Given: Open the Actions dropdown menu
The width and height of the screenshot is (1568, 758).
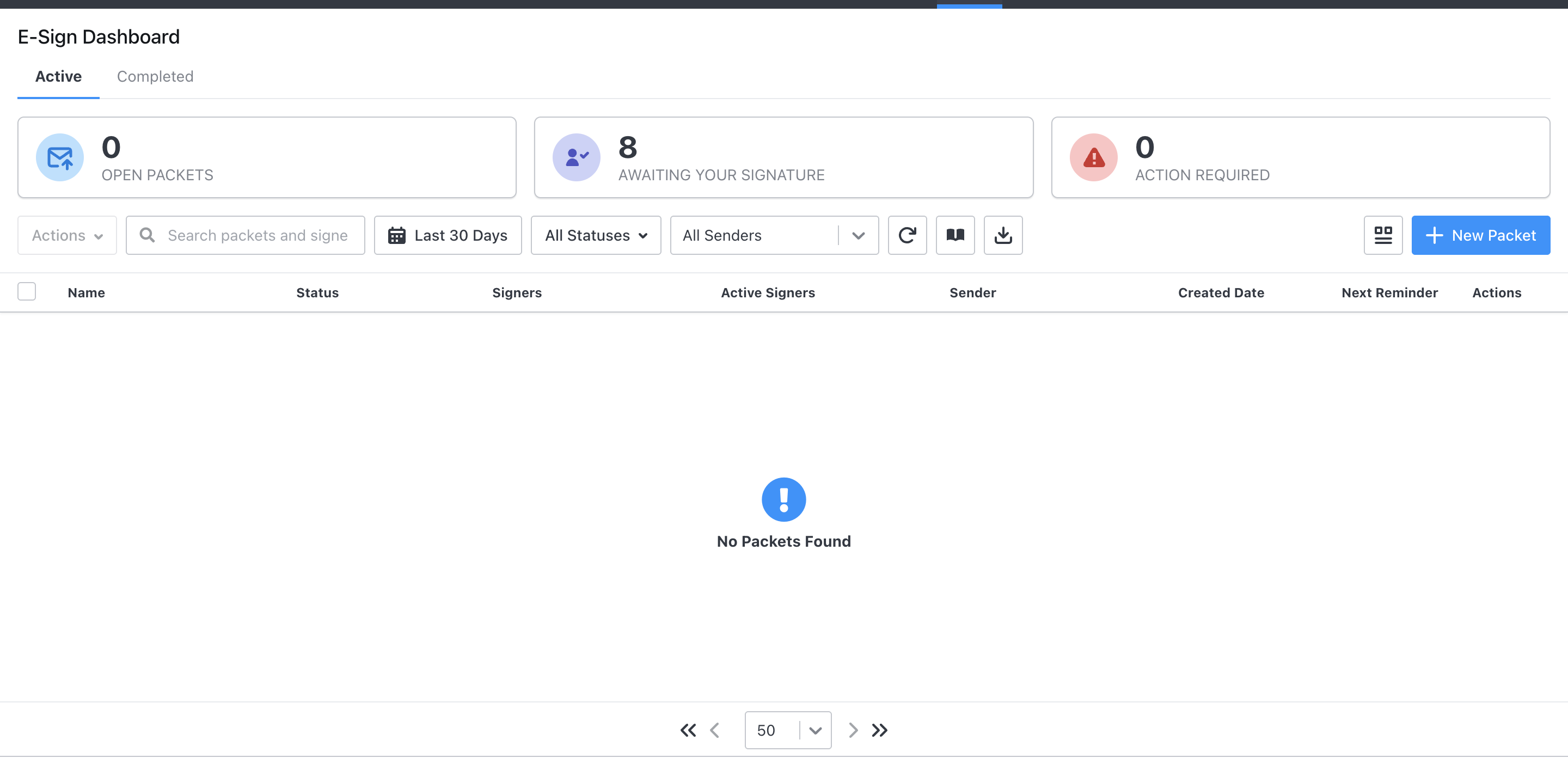Looking at the screenshot, I should click(67, 235).
